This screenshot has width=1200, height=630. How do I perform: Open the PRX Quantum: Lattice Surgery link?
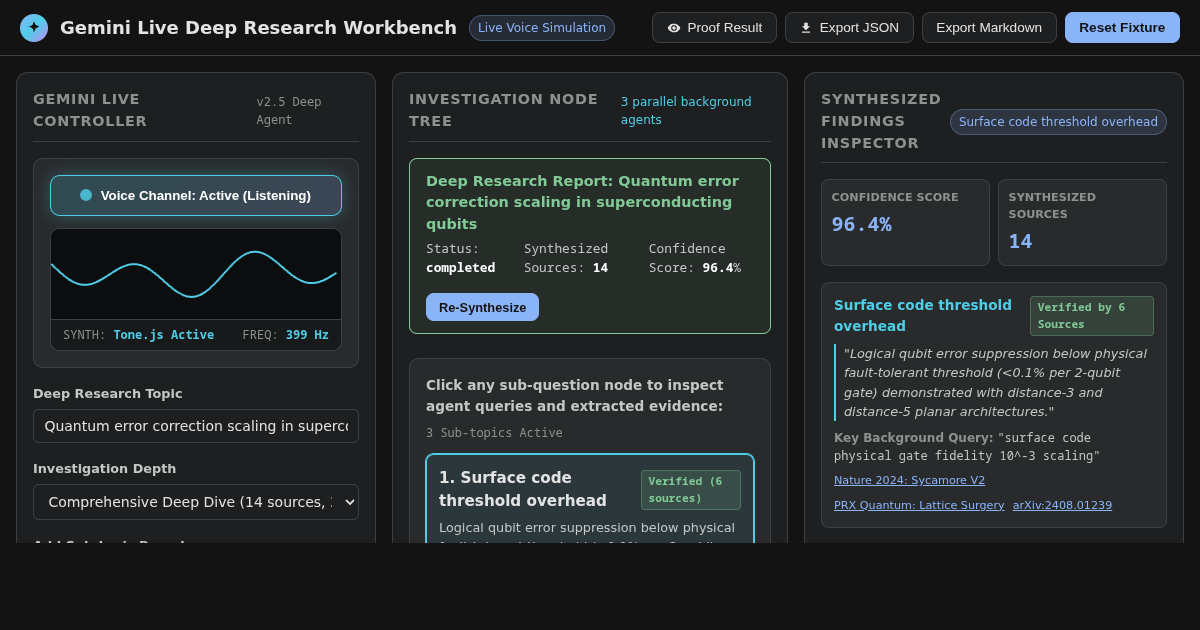(919, 505)
